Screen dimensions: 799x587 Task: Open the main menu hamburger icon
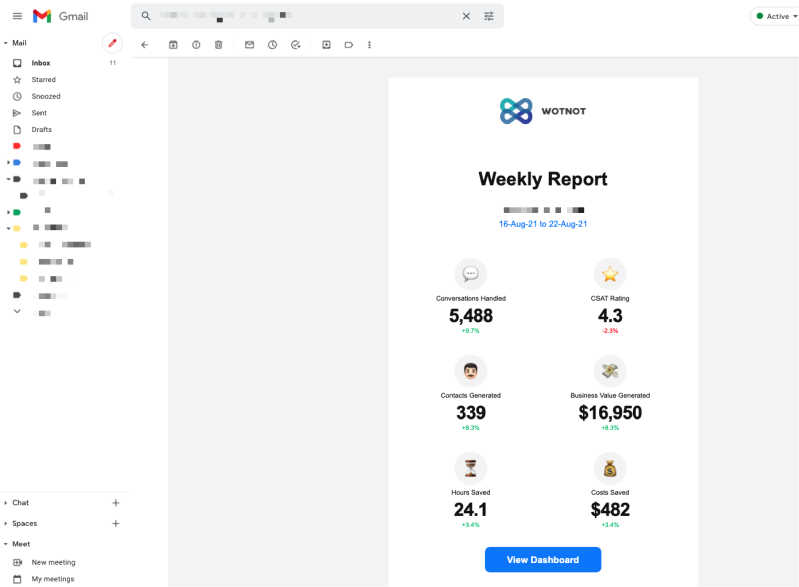click(x=17, y=16)
